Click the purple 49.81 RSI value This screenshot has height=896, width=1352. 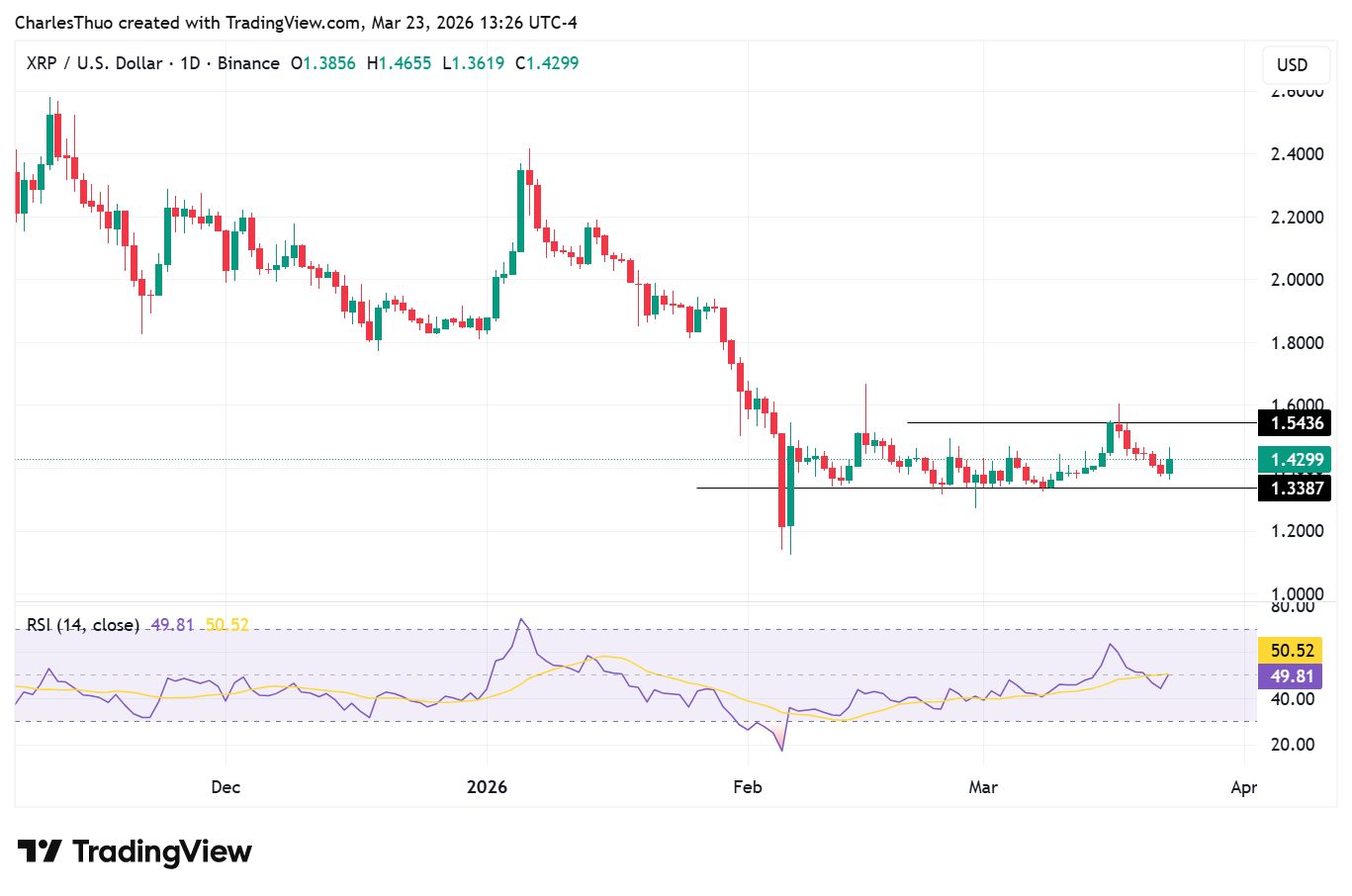point(169,625)
